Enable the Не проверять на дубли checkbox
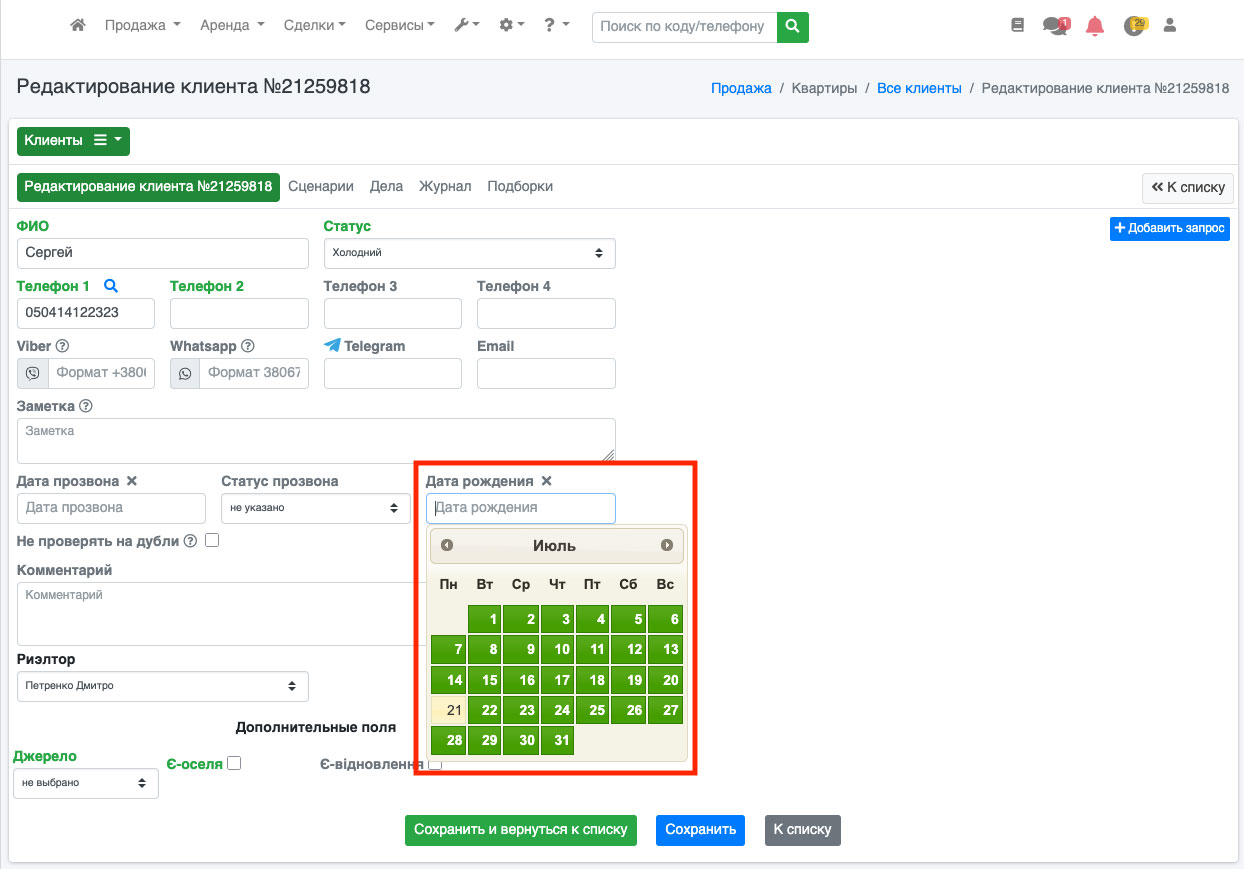The image size is (1244, 869). coord(212,541)
